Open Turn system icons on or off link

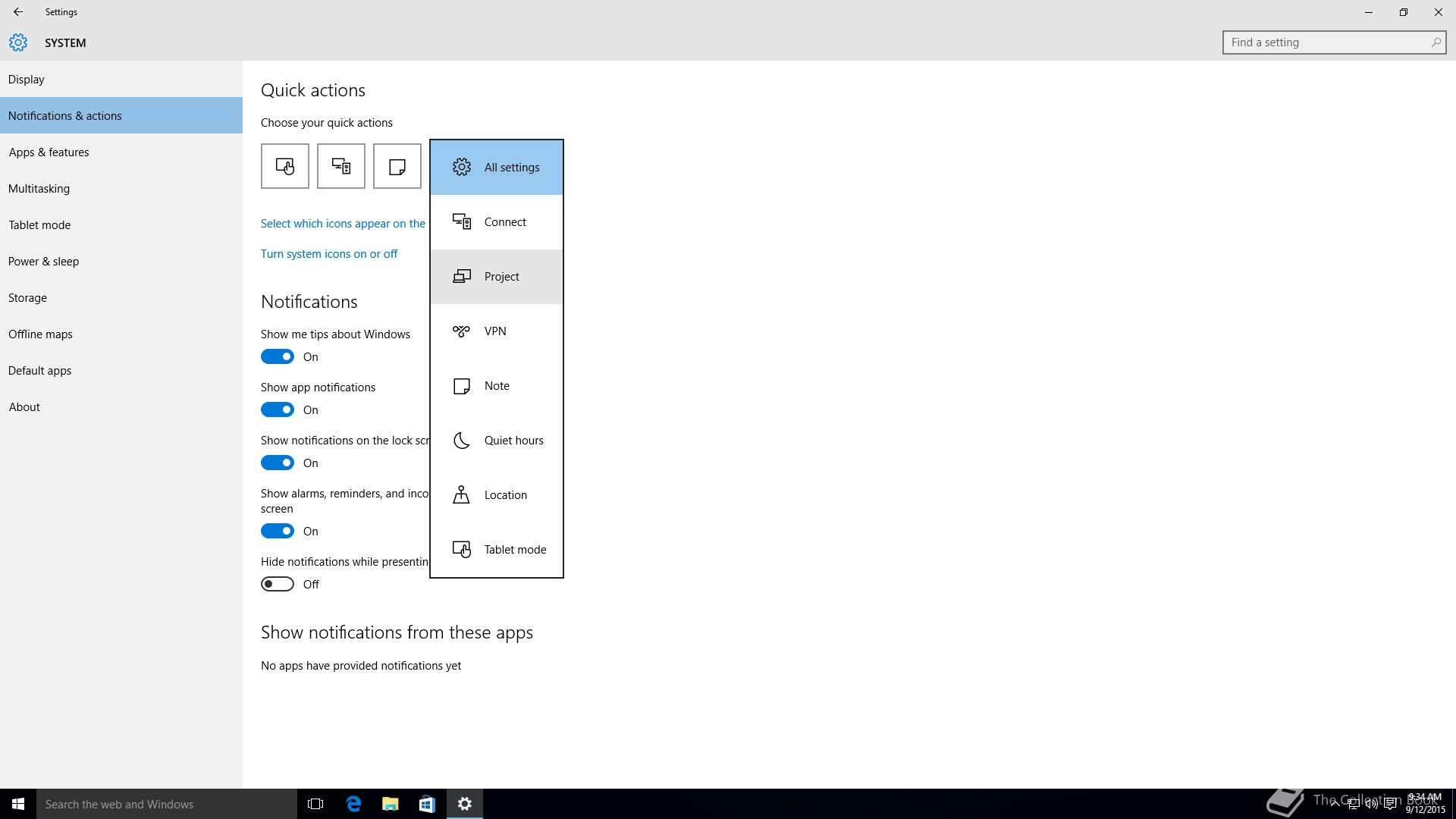(x=329, y=254)
